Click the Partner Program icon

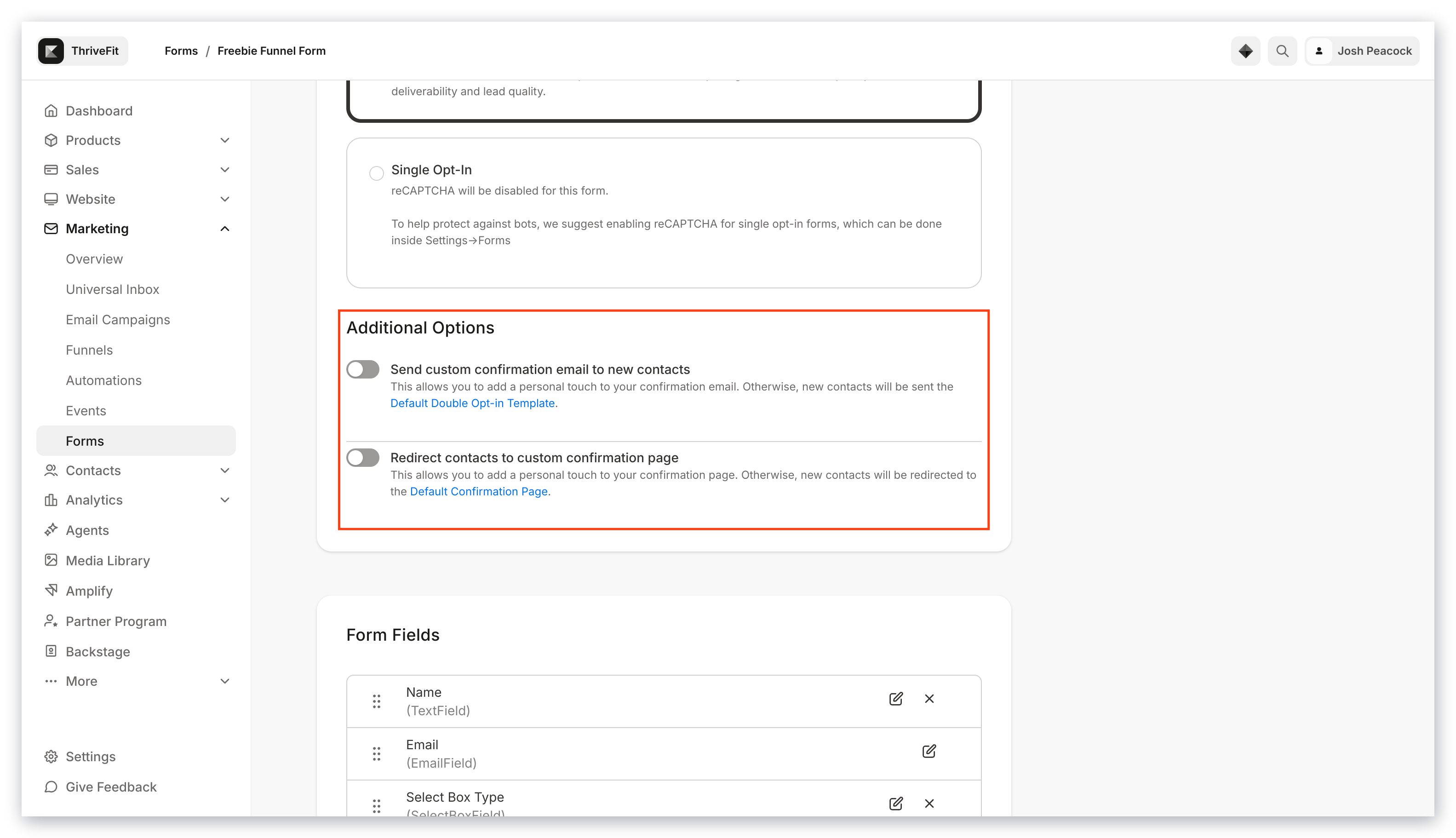click(51, 620)
